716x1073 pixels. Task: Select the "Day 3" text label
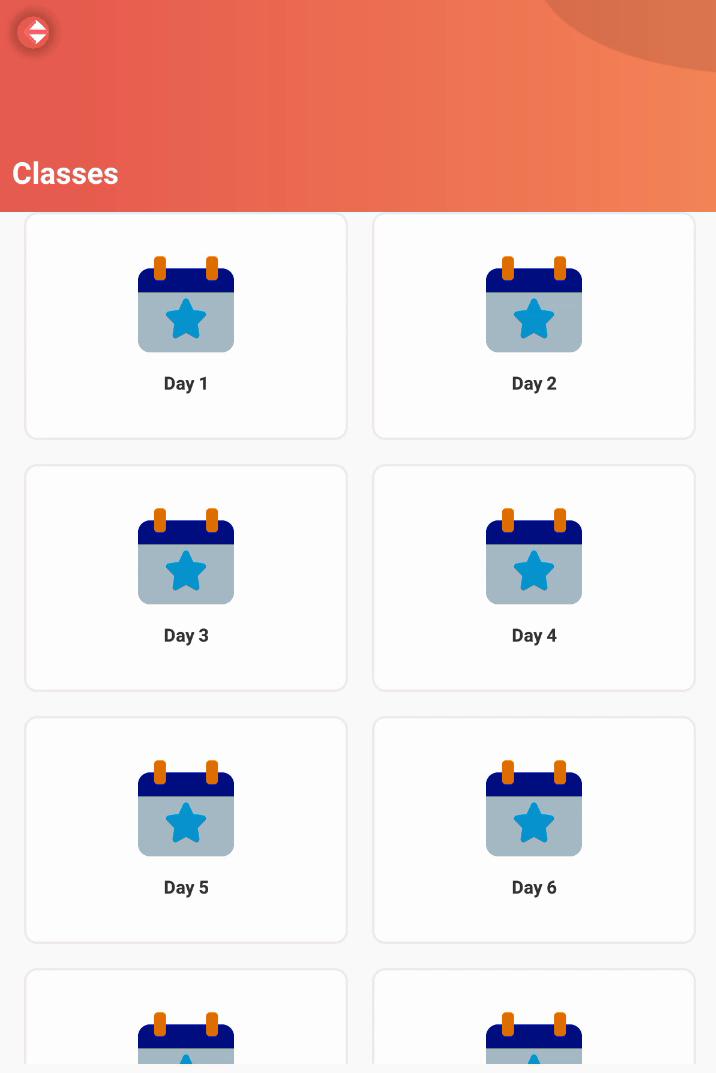tap(186, 636)
